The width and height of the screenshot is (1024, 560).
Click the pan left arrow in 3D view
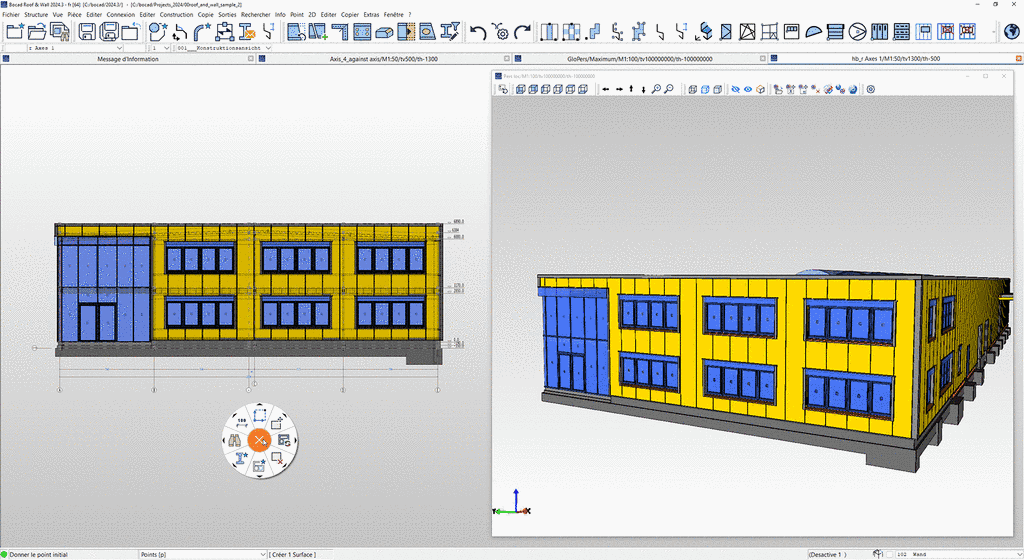pyautogui.click(x=606, y=89)
